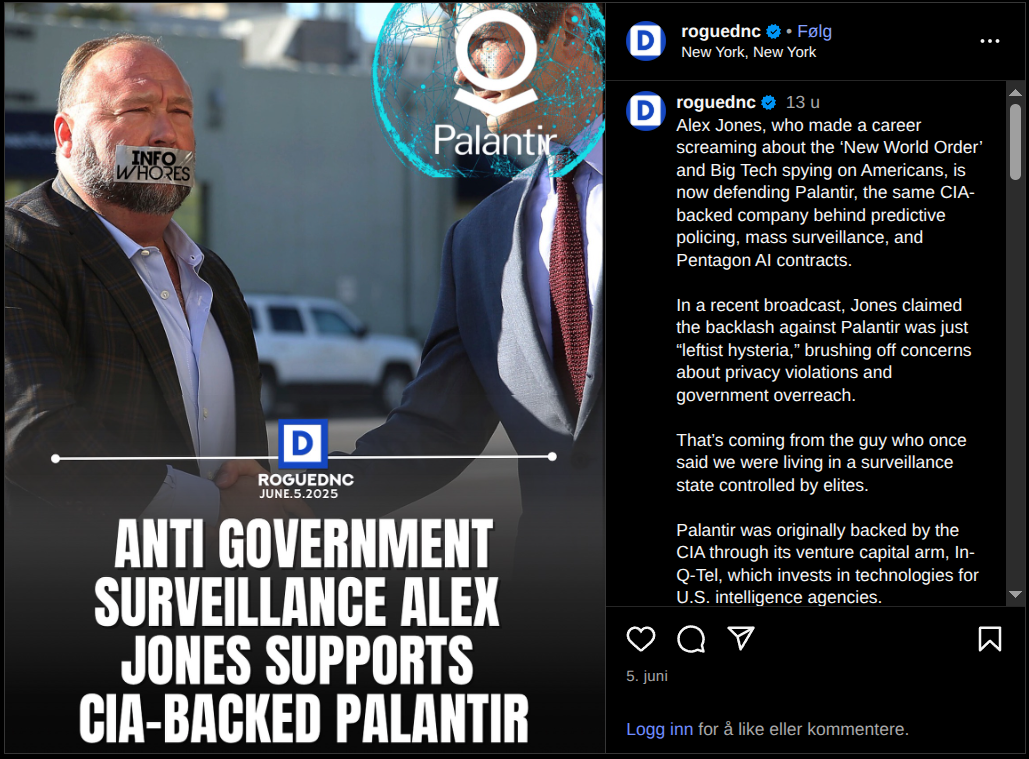Click the 5. juni post date
The width and height of the screenshot is (1029, 759).
click(x=647, y=676)
